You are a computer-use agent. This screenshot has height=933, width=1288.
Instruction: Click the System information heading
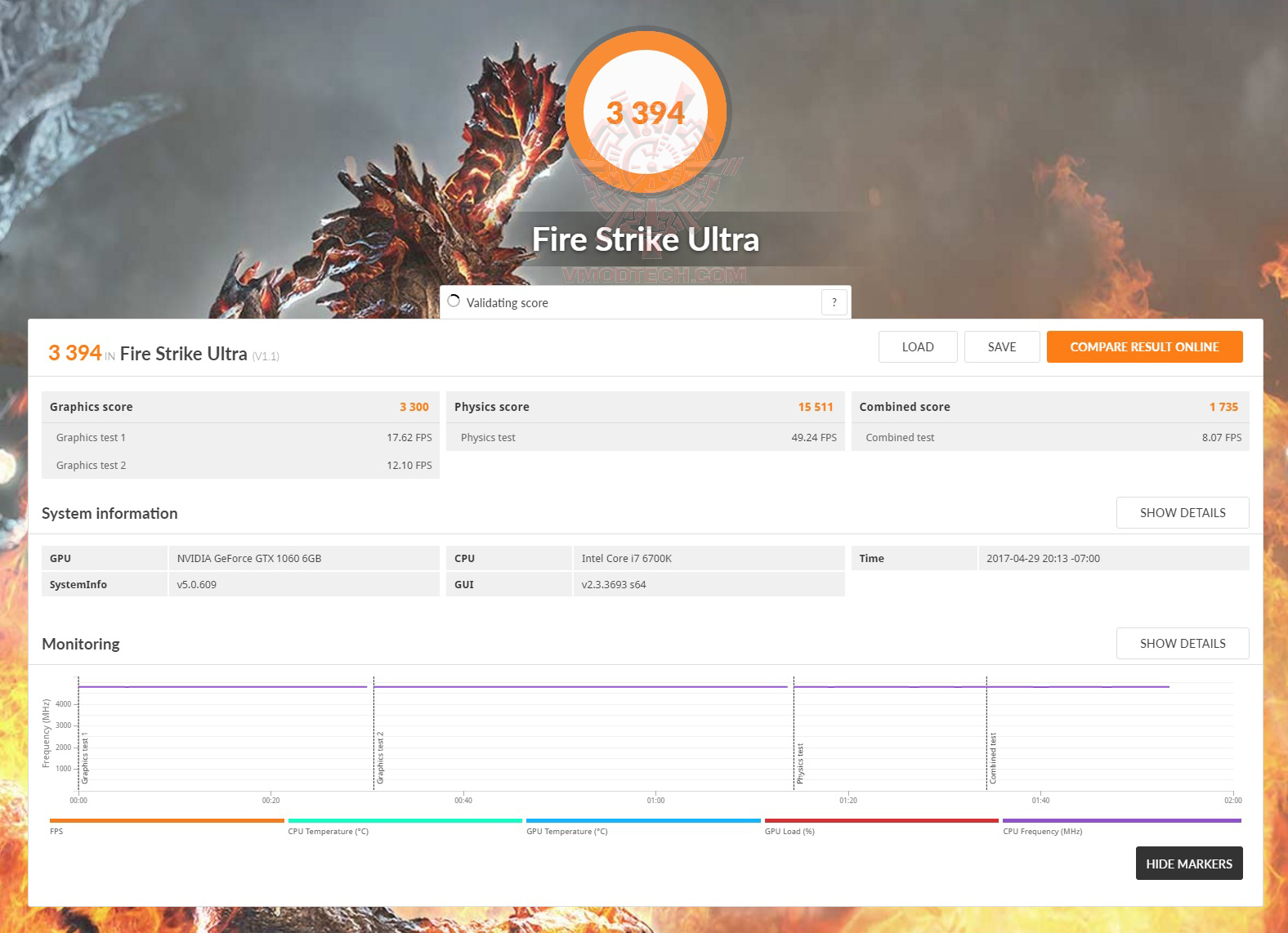[x=110, y=513]
